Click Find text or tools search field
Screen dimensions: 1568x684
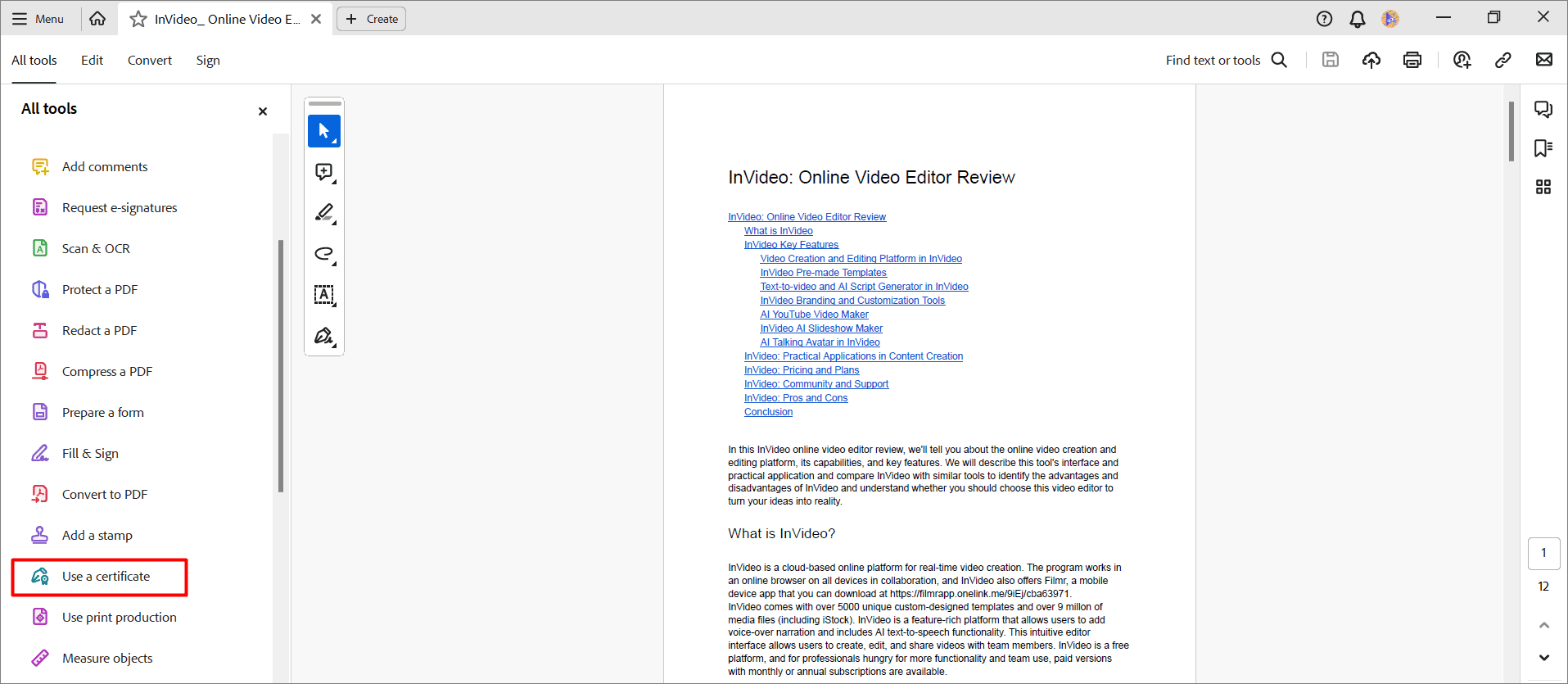(x=1213, y=61)
